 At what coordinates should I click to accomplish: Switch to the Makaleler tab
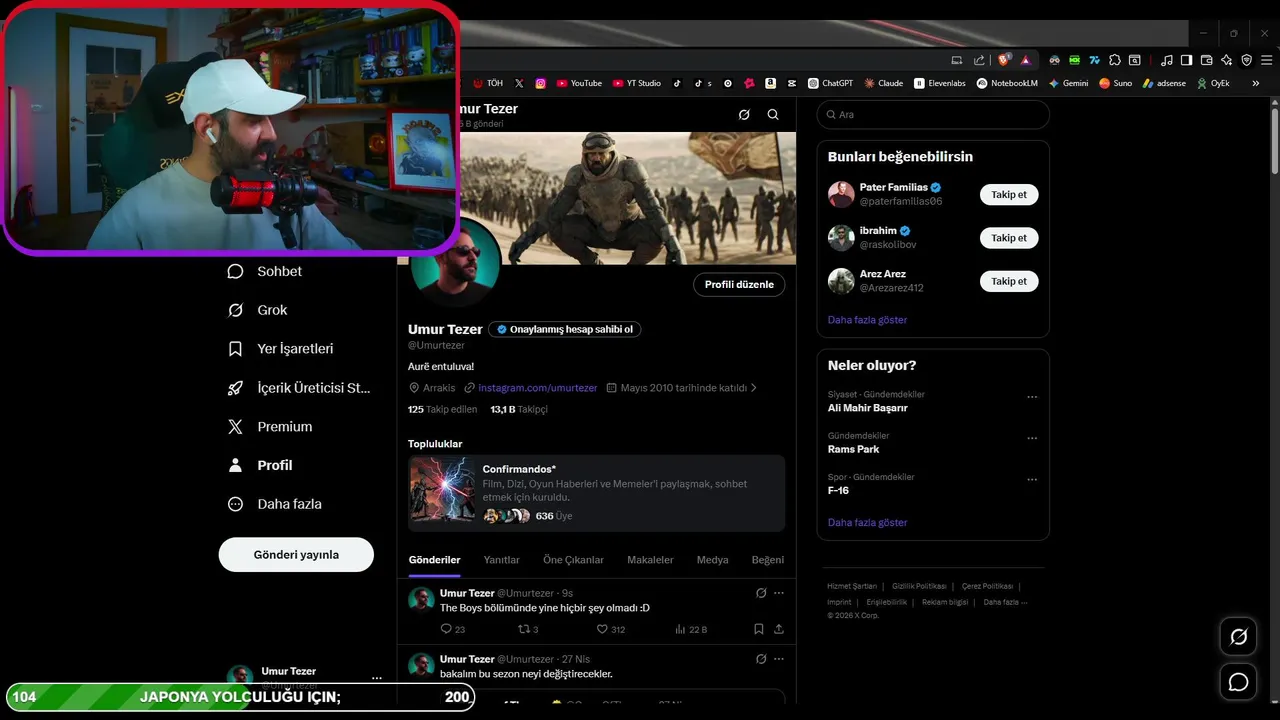click(x=650, y=560)
